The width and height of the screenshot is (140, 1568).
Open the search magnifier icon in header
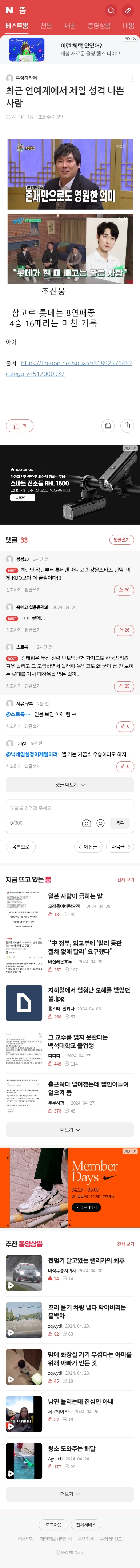[x=111, y=10]
